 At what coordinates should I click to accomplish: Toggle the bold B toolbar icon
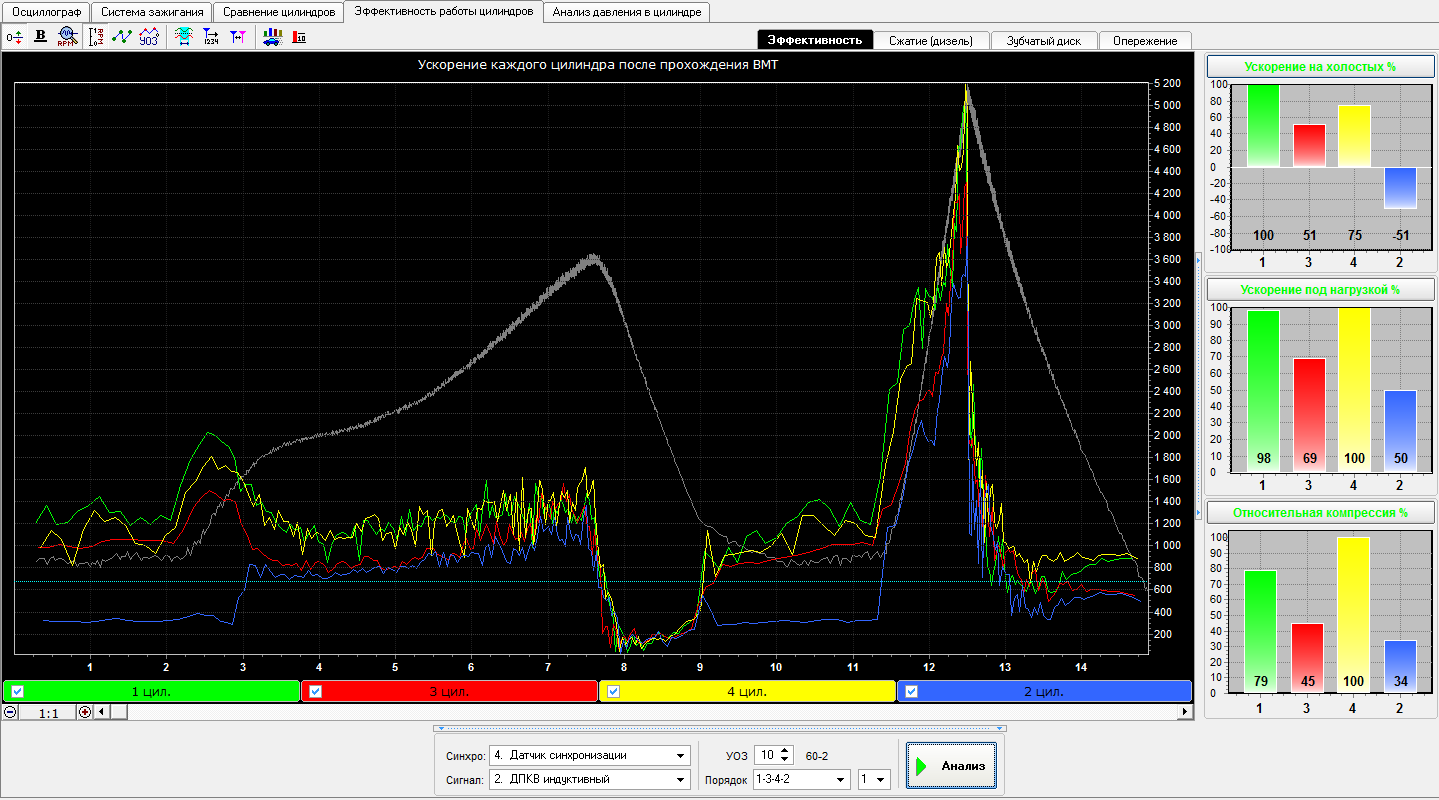(x=41, y=37)
